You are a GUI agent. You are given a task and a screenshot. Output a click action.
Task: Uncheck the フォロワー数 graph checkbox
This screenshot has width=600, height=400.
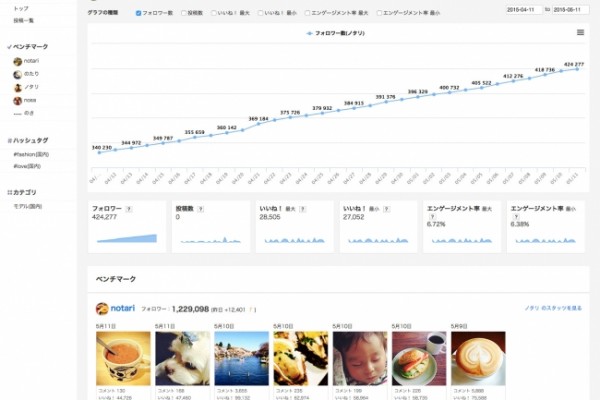click(139, 13)
